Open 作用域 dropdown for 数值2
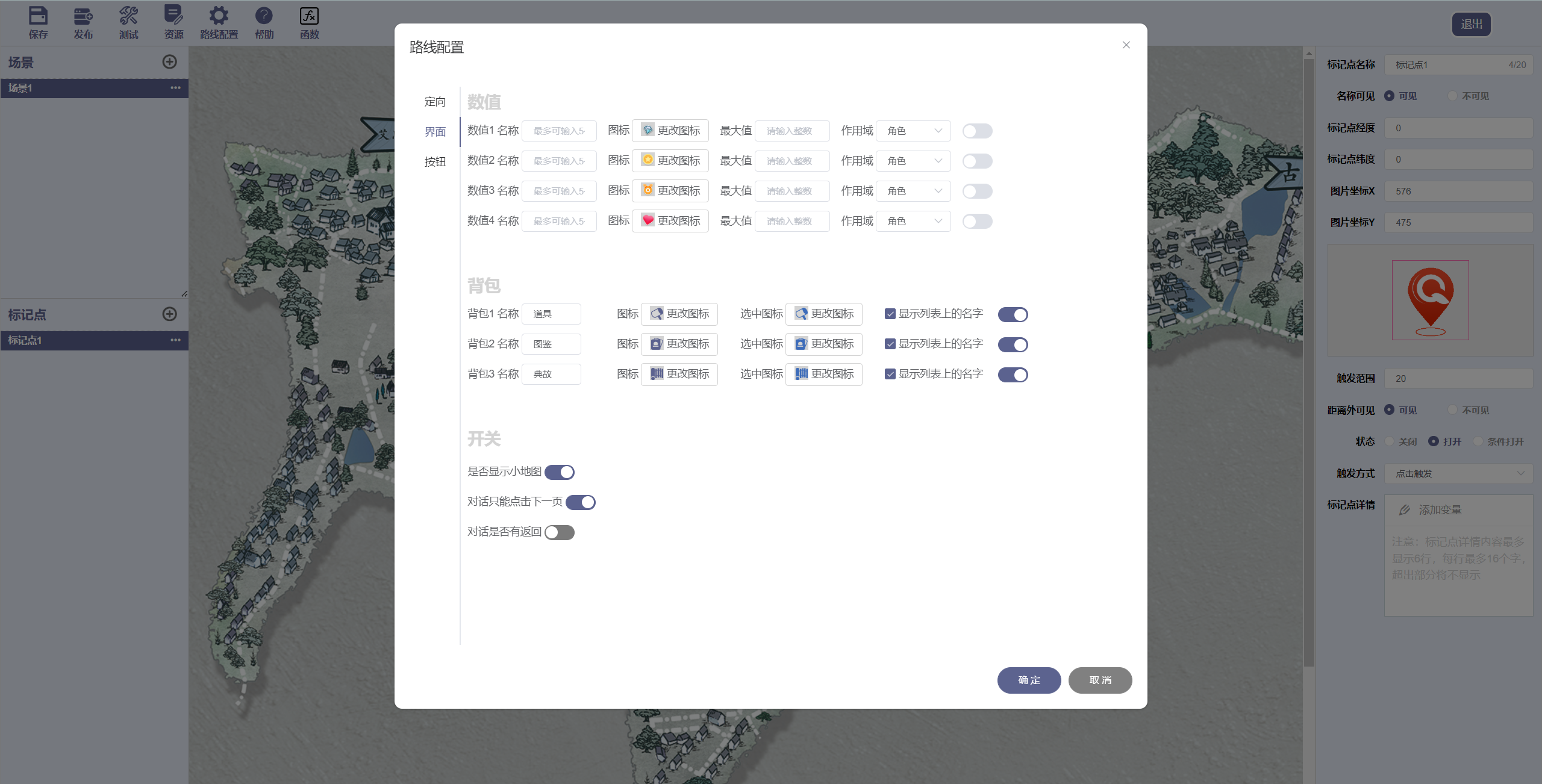Screen dimensions: 1542x784 [913, 161]
